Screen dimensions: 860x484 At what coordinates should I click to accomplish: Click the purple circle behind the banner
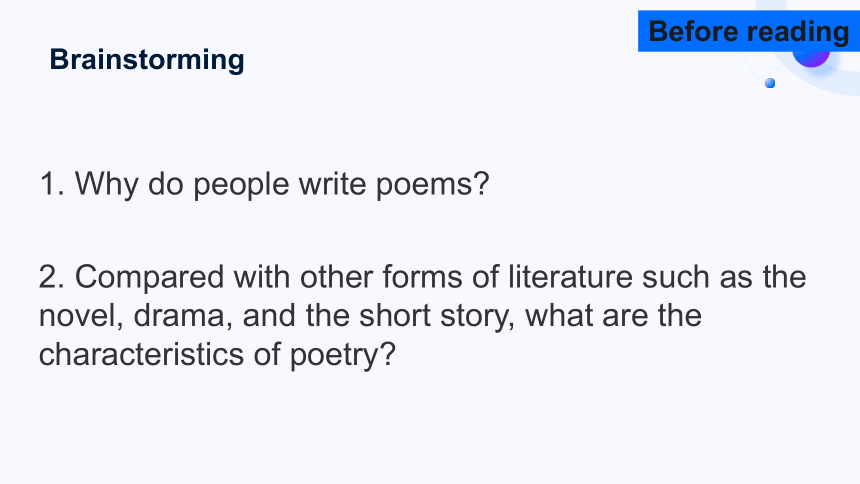pos(812,58)
